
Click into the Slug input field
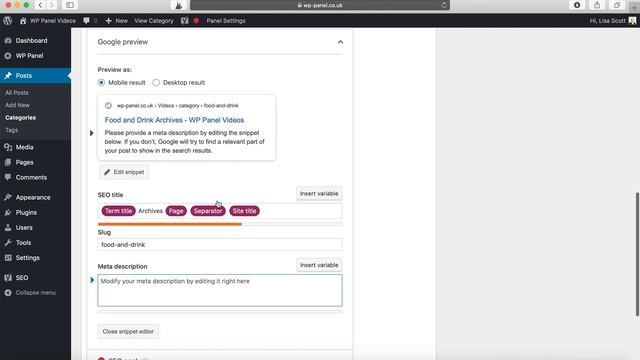[220, 244]
